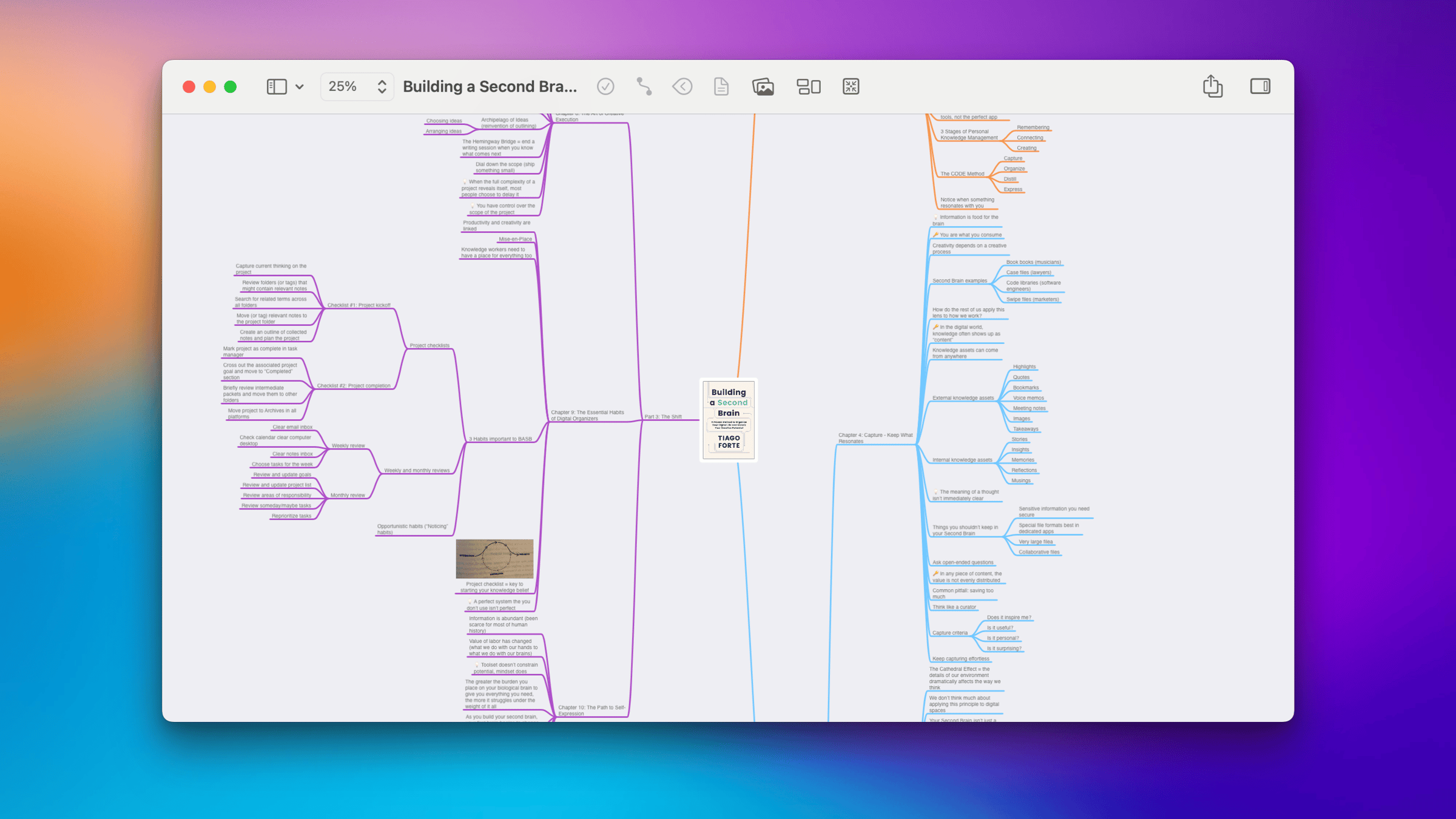This screenshot has width=1456, height=819.
Task: Select Chapter 10: The Path to Self-Expression node
Action: point(591,710)
